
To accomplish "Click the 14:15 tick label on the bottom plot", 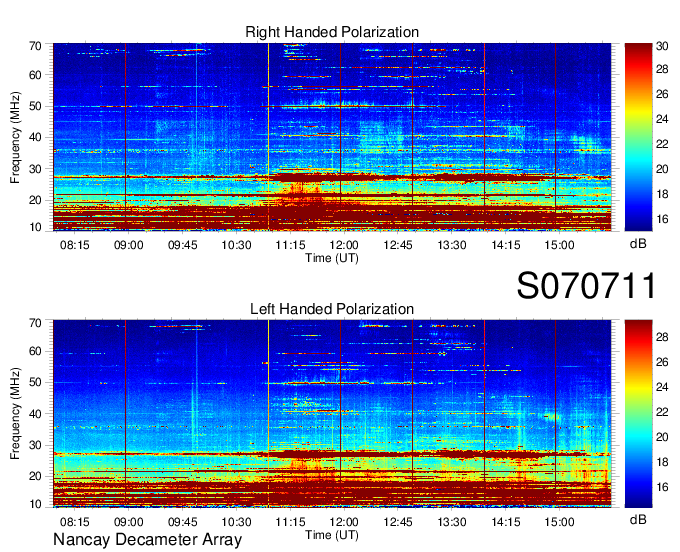I will coord(506,522).
